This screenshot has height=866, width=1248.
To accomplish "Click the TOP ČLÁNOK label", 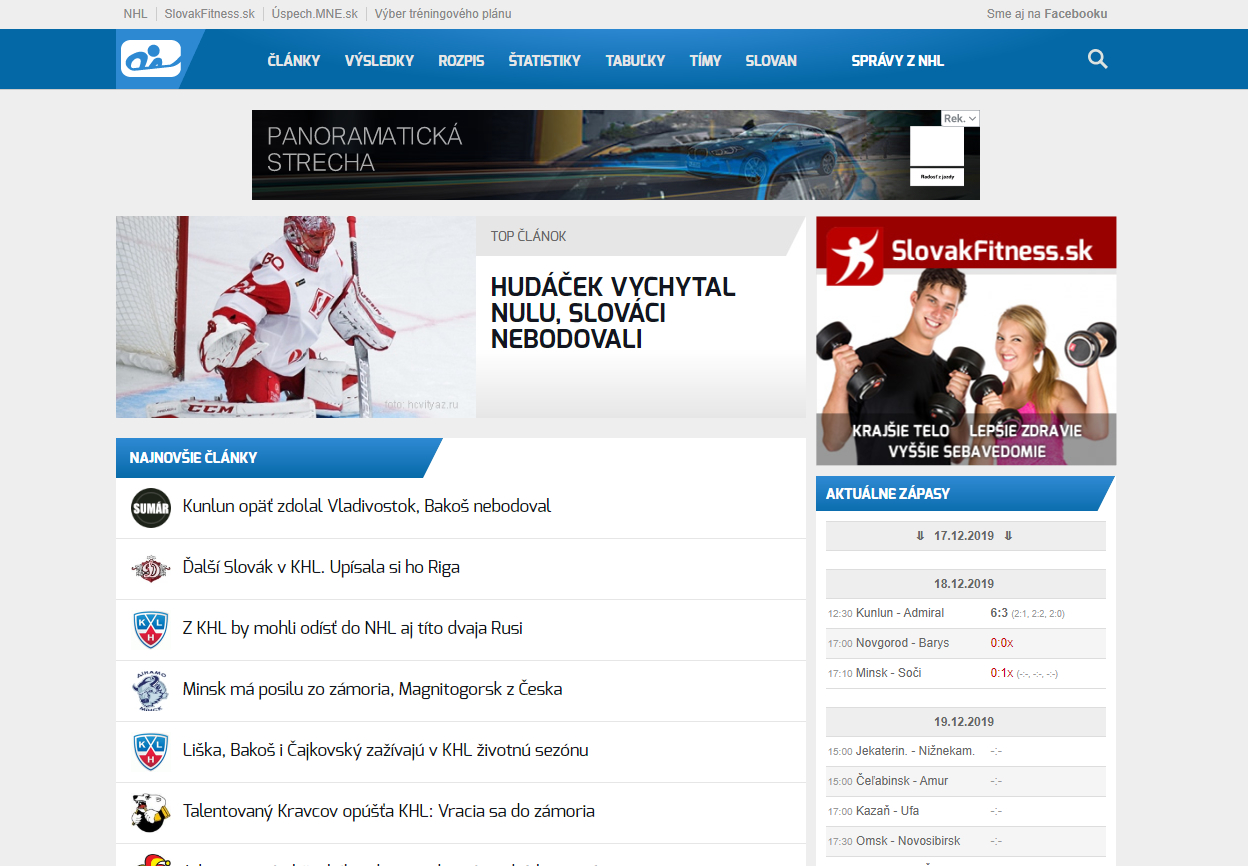I will (x=528, y=236).
